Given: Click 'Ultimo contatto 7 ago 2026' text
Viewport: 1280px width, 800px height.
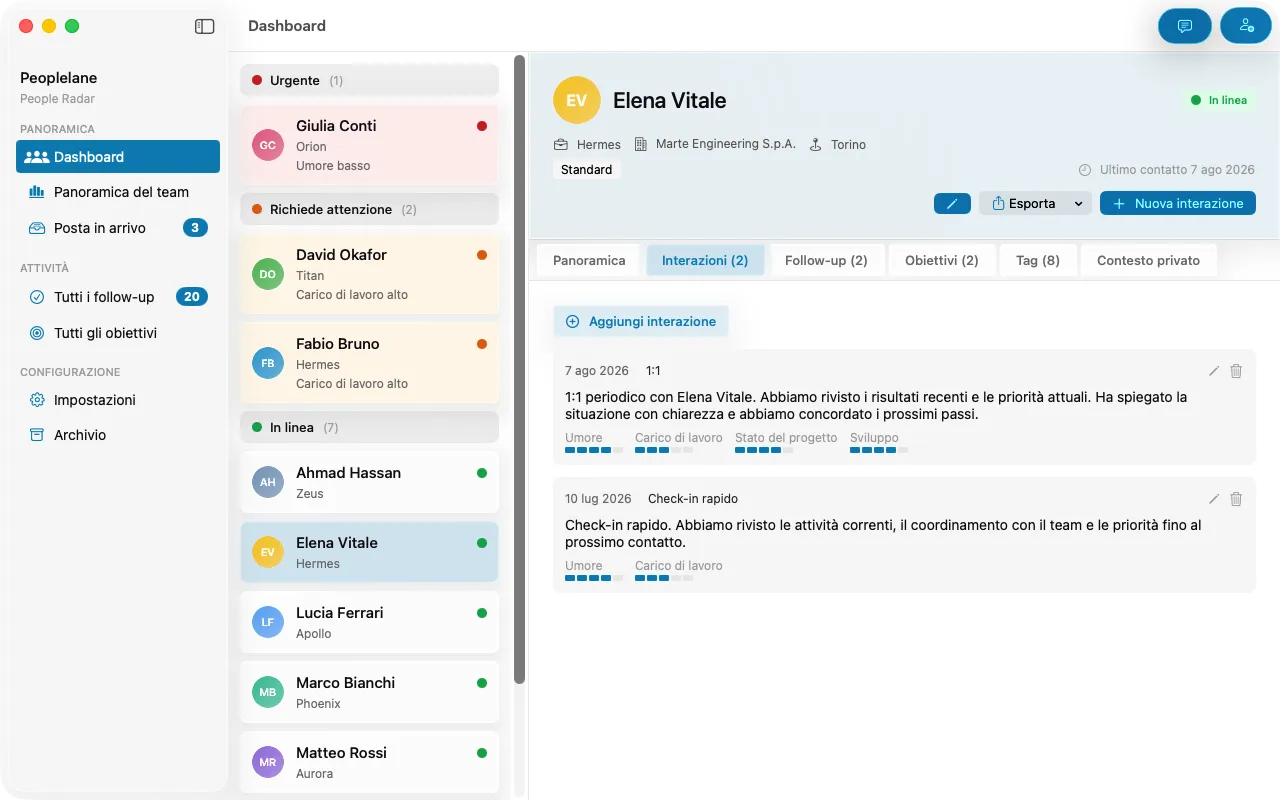Looking at the screenshot, I should 1177,170.
